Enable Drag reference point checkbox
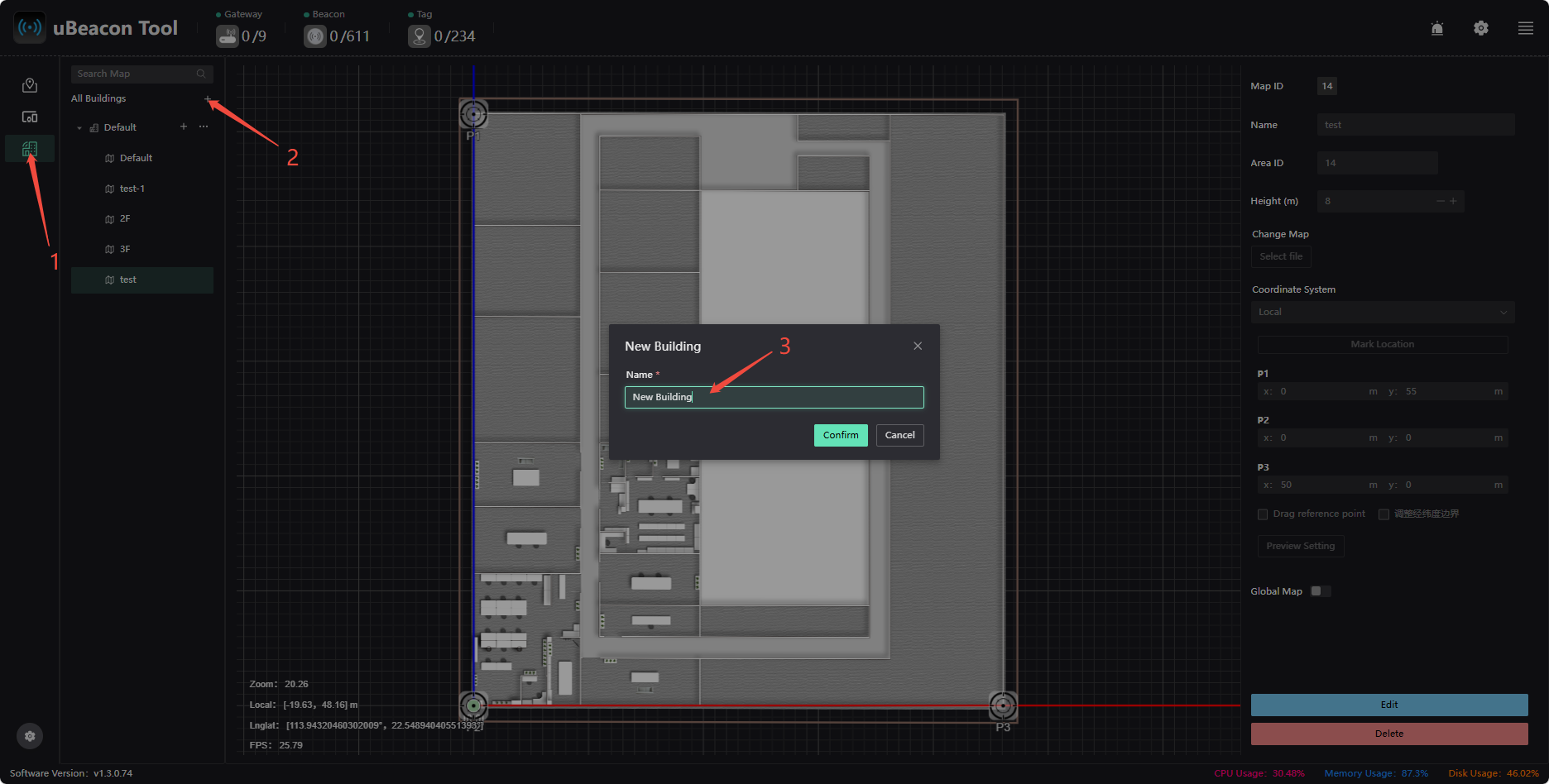The width and height of the screenshot is (1549, 784). click(1263, 514)
